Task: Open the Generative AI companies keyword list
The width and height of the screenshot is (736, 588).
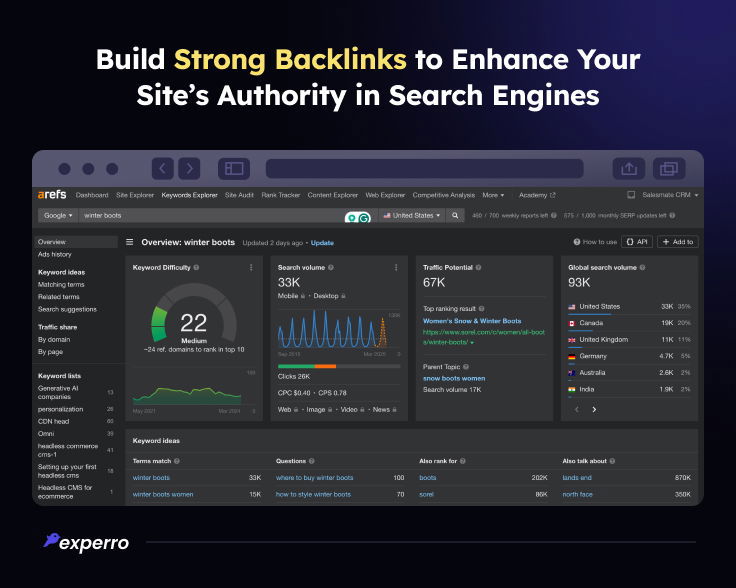Action: click(58, 392)
